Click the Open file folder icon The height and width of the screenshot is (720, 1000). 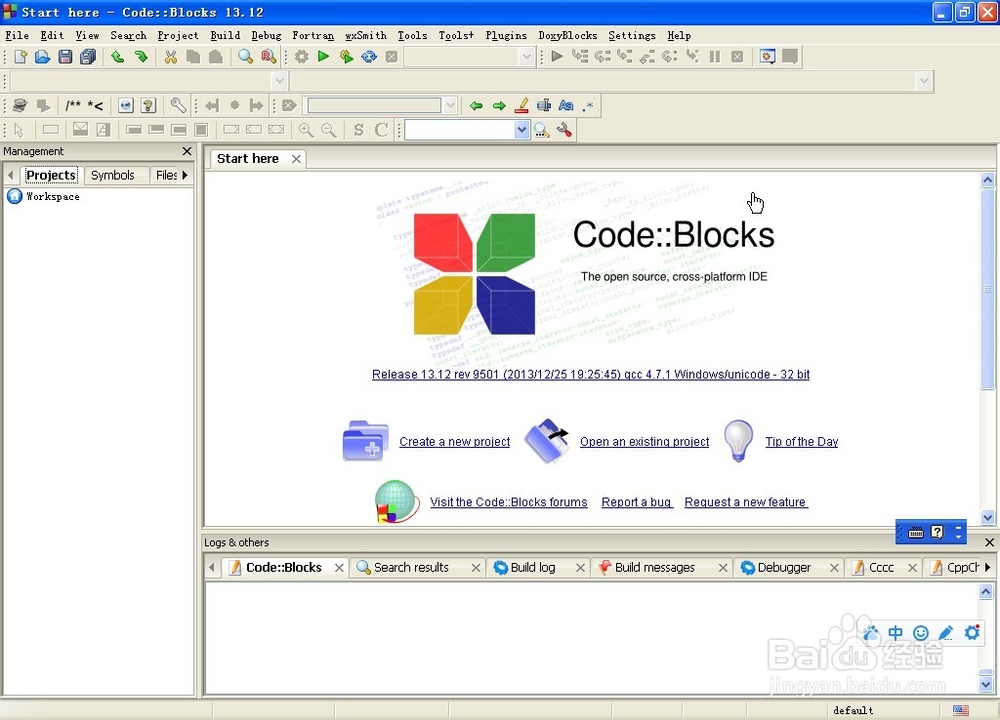[x=43, y=57]
